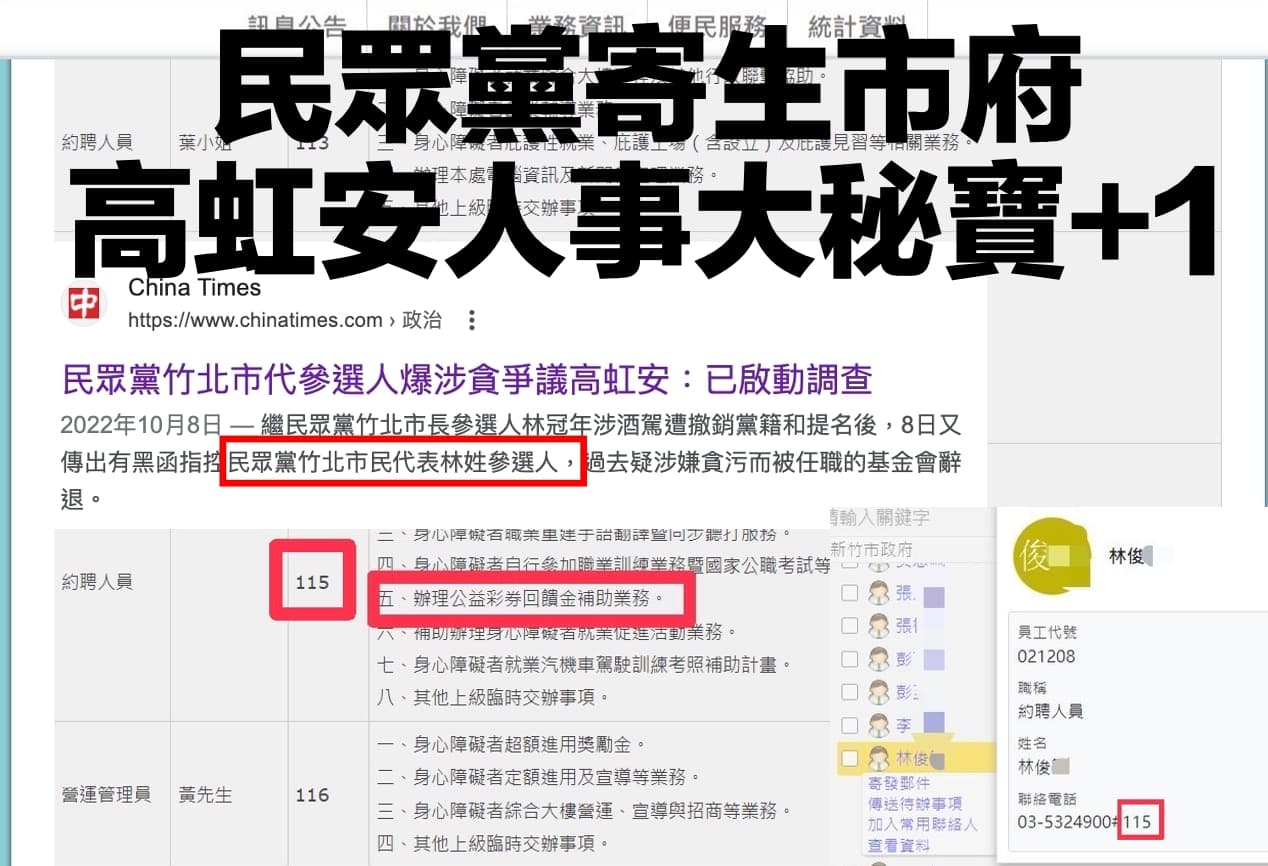Screen dimensions: 1268x866
Task: Click the 八、其他上級臨時交辦事項 line
Action: tap(493, 697)
